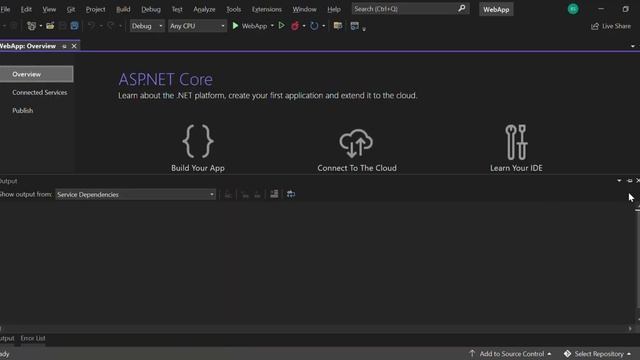Screen dimensions: 640x360
Task: Start Without Debugging outline play icon
Action: [x=281, y=26]
